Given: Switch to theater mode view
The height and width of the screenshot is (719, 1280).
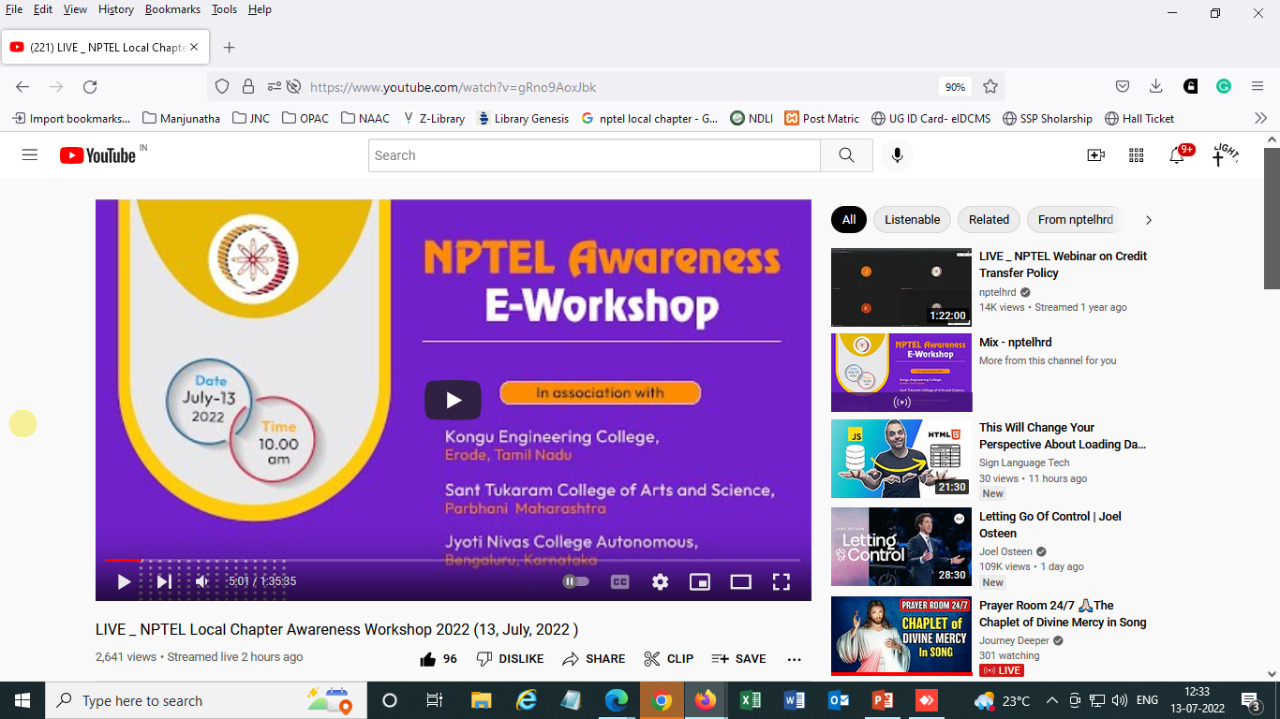Looking at the screenshot, I should click(x=740, y=582).
